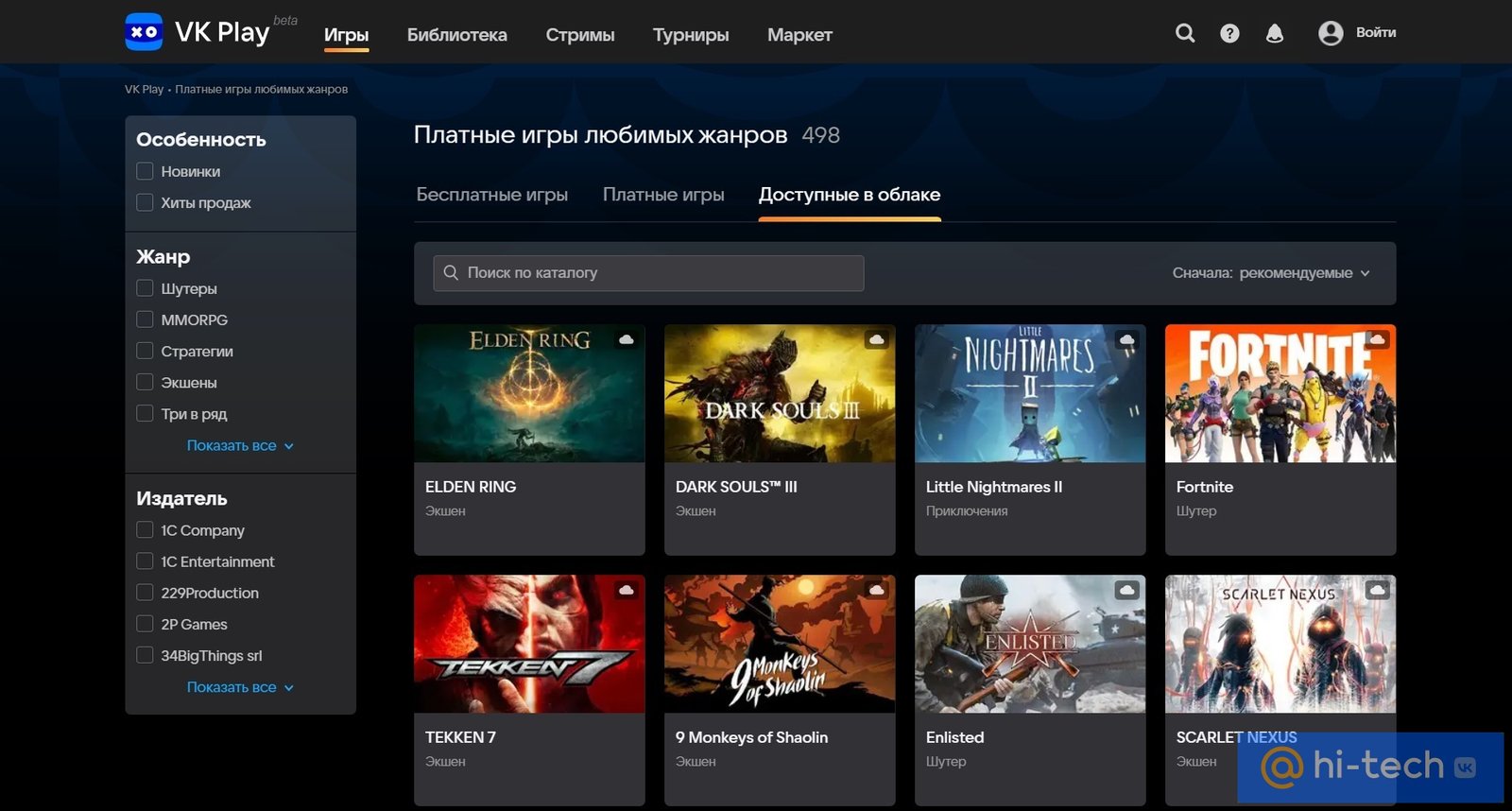
Task: Click magnifier icon in catalog search field
Action: tap(451, 272)
